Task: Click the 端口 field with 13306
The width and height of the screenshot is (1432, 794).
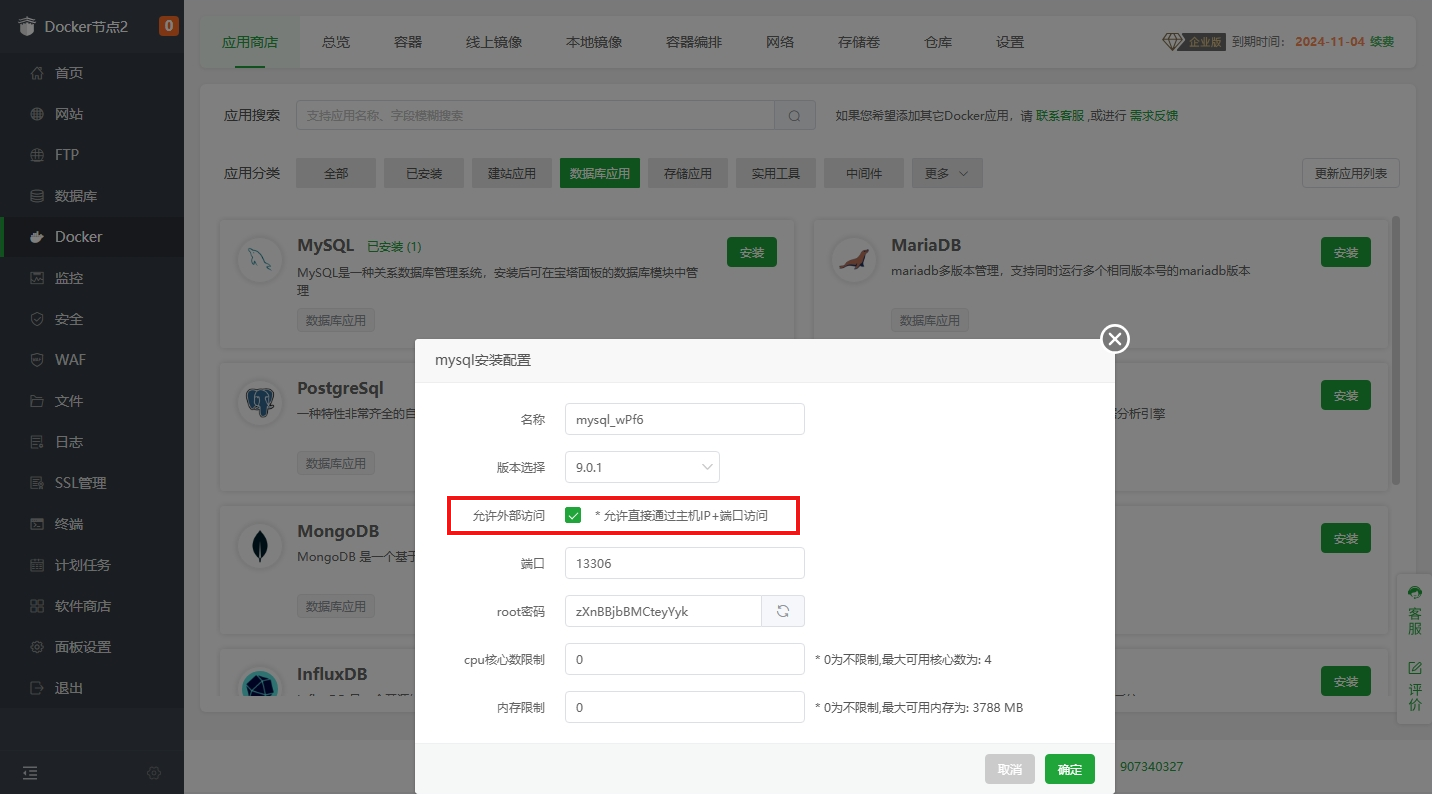Action: tap(685, 563)
